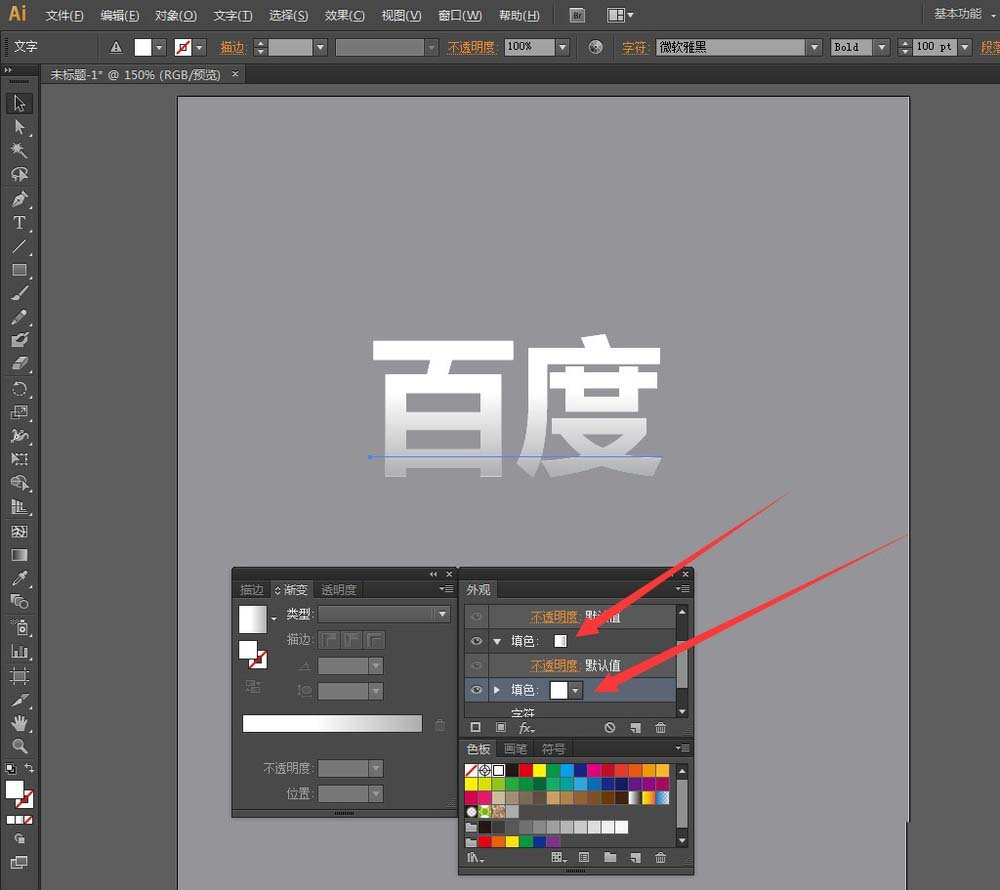The height and width of the screenshot is (890, 1000).
Task: Swap fill and stroke in toolbox
Action: coord(29,768)
